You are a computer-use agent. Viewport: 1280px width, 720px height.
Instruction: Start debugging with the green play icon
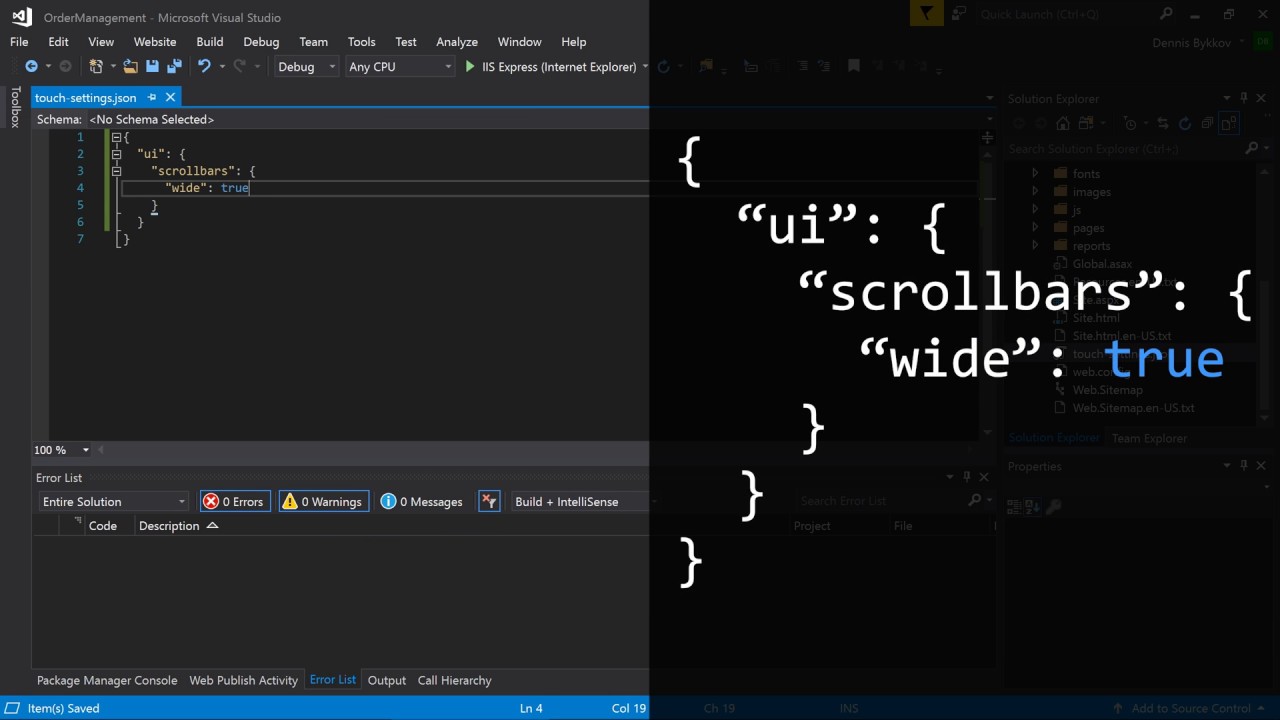(470, 66)
